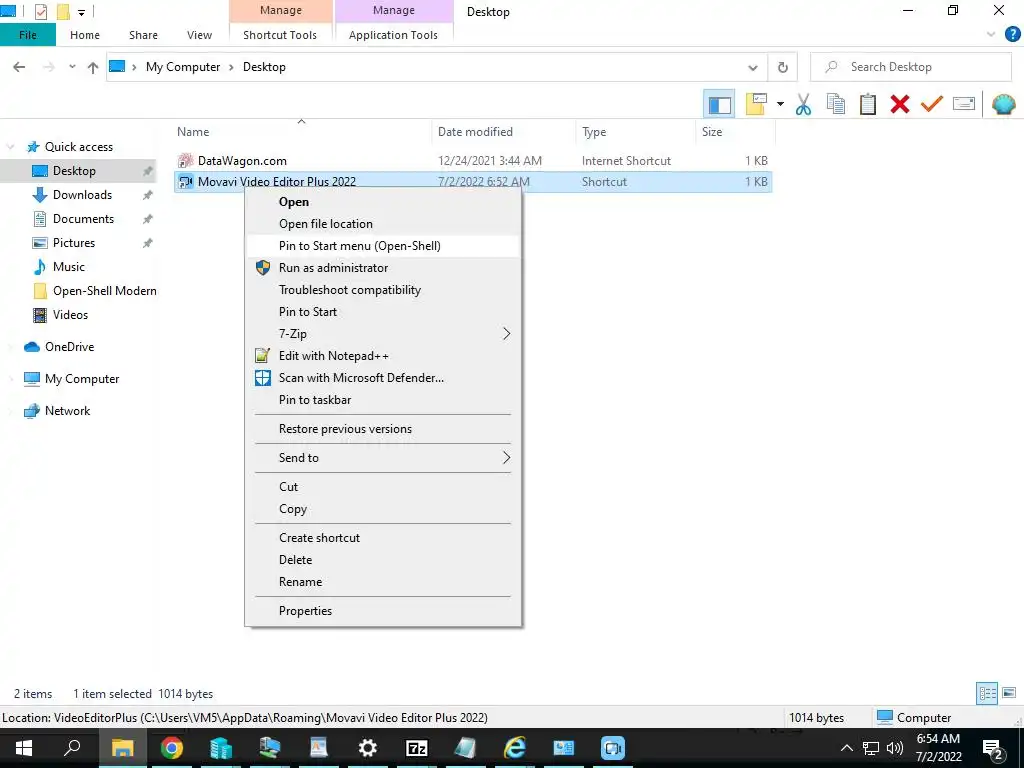
Task: Switch to large icons view button
Action: [1009, 693]
